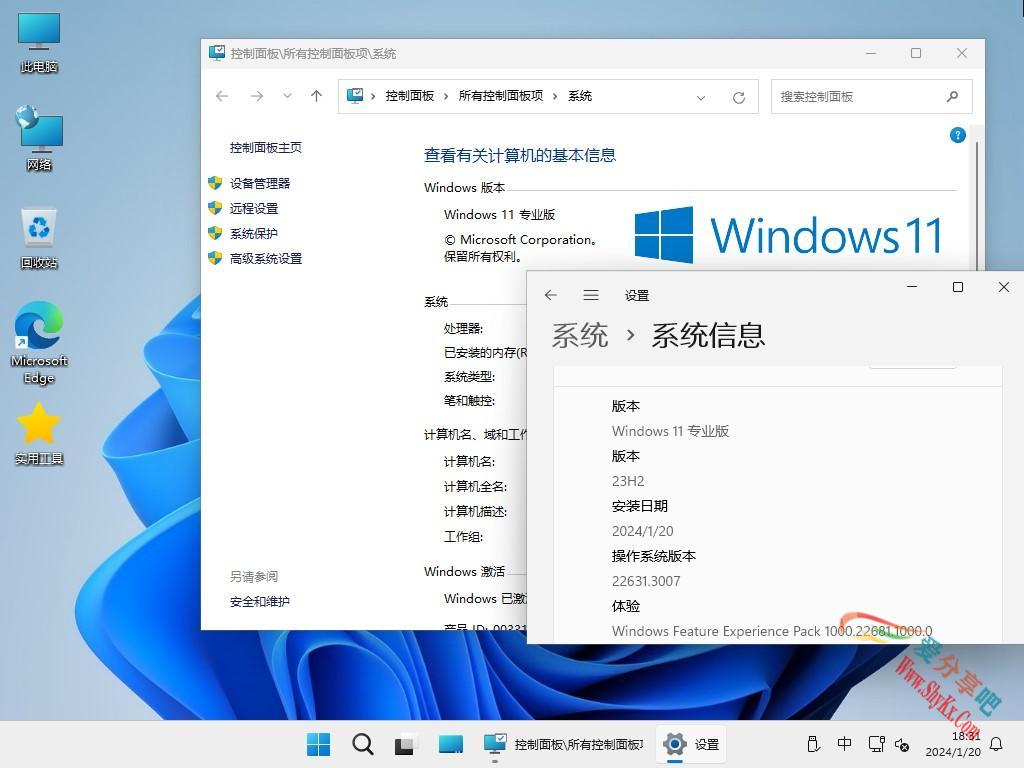Select the 22631.3007 OS build text
The image size is (1024, 768).
coord(646,581)
